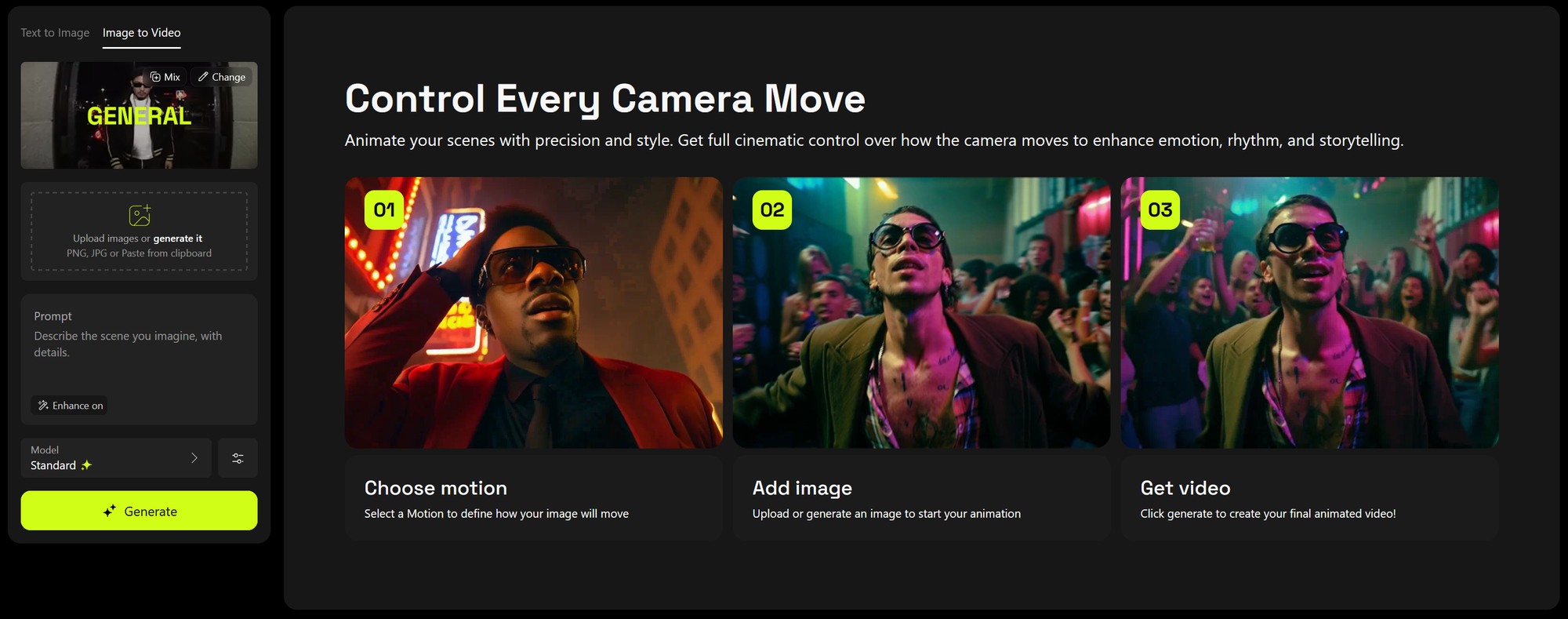Screen dimensions: 1568x619
Task: Click 'Upload or generate an image' description text
Action: pyautogui.click(x=887, y=514)
